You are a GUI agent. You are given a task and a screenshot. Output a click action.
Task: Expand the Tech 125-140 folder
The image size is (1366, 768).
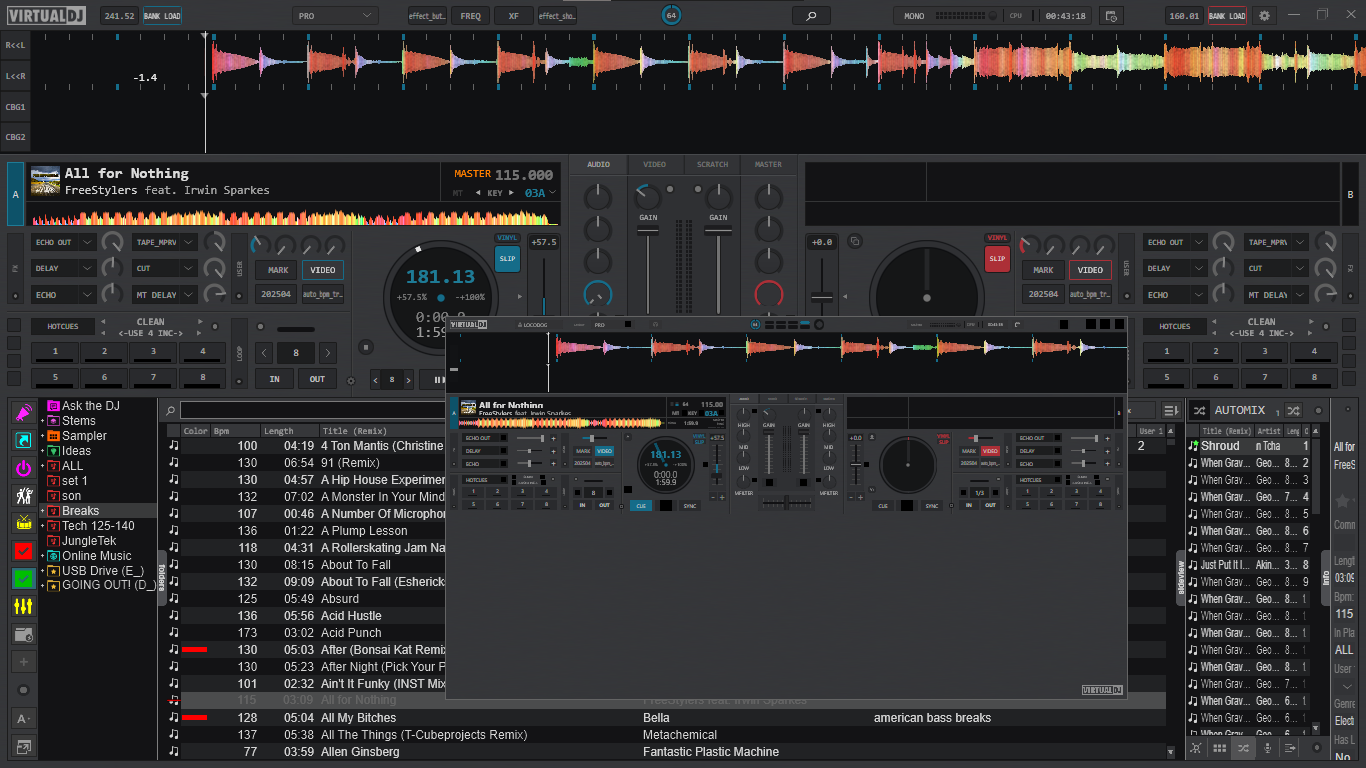43,526
